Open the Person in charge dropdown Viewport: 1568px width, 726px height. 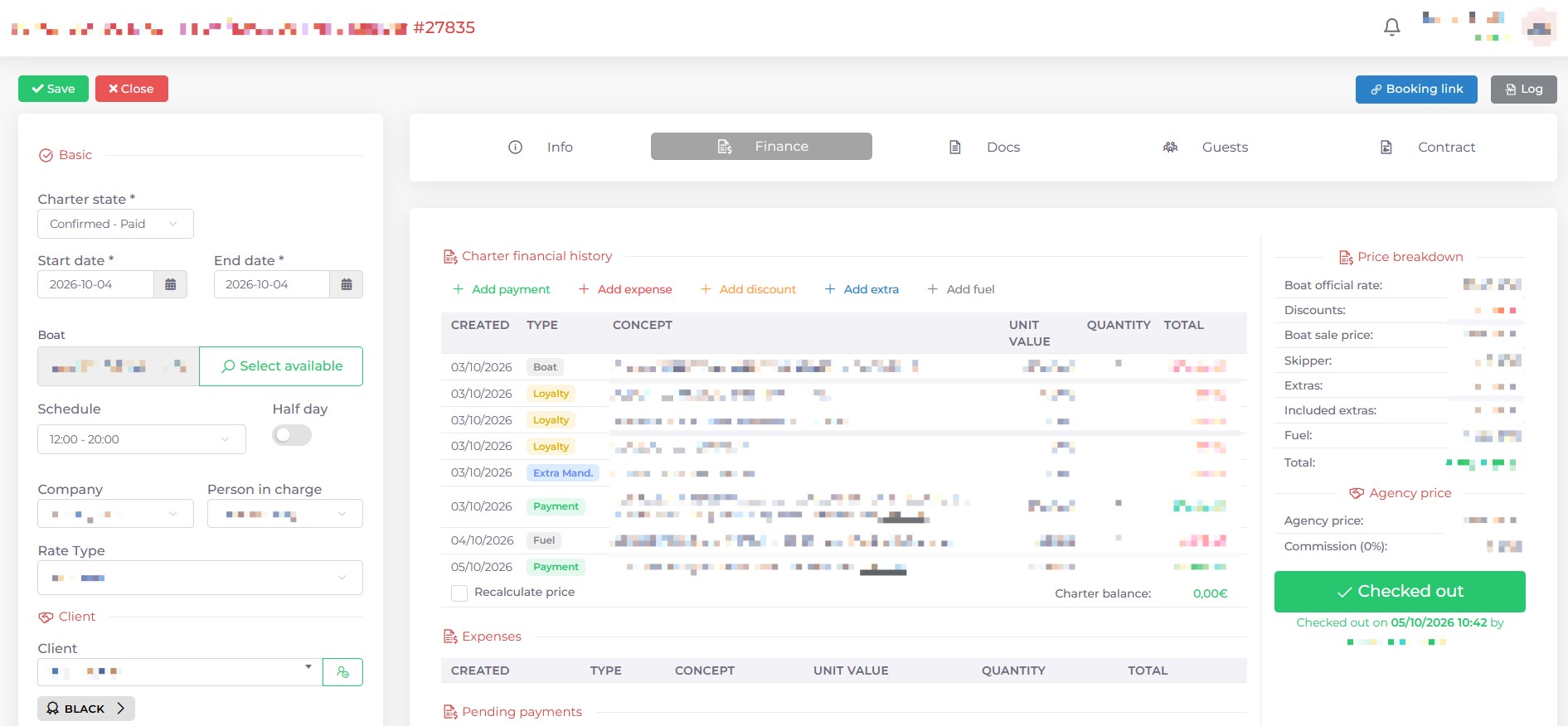tap(285, 514)
